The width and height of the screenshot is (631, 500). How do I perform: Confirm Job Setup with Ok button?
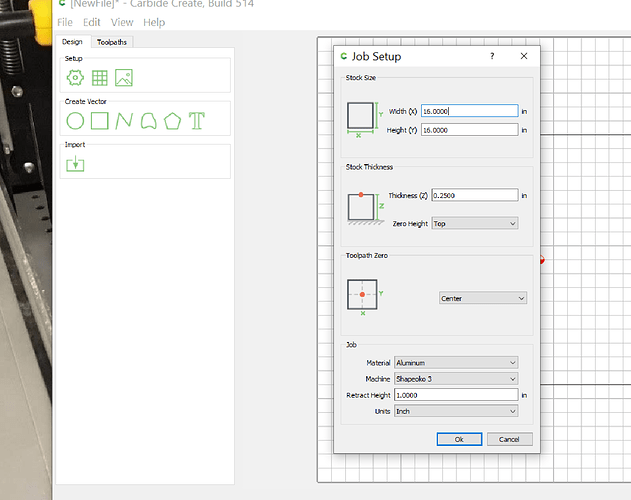(459, 439)
